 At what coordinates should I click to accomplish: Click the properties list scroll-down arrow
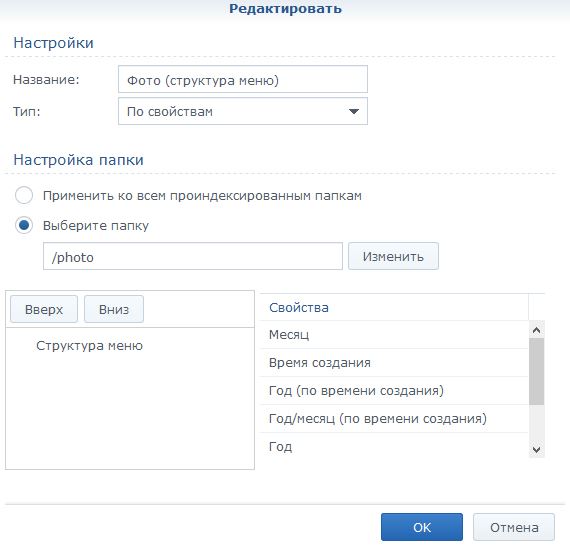pyautogui.click(x=537, y=449)
